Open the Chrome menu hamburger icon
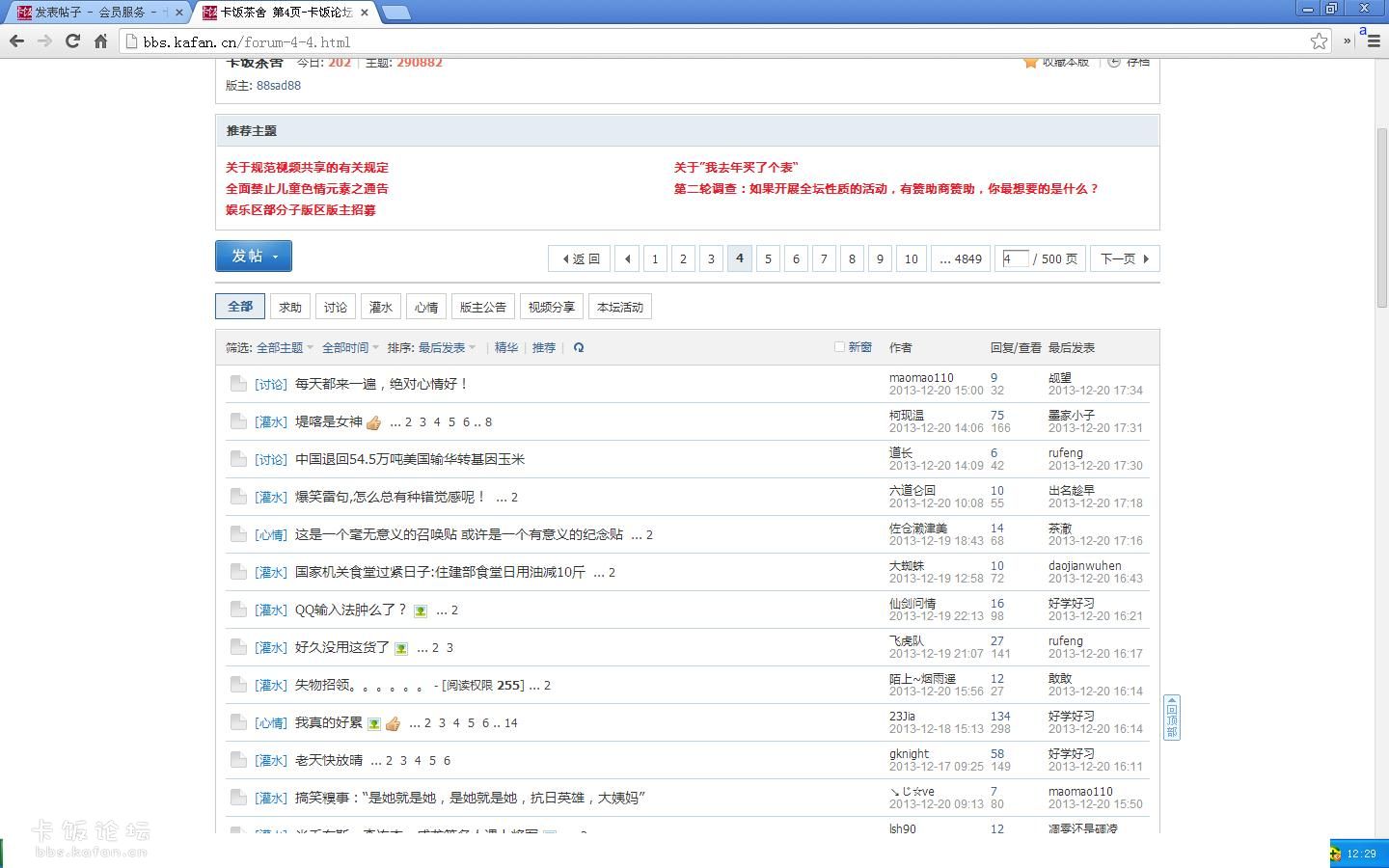Image resolution: width=1389 pixels, height=868 pixels. tap(1375, 41)
